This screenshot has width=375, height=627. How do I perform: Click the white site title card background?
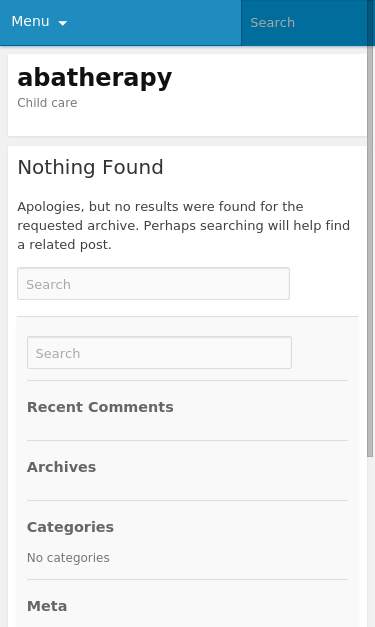pos(268,95)
